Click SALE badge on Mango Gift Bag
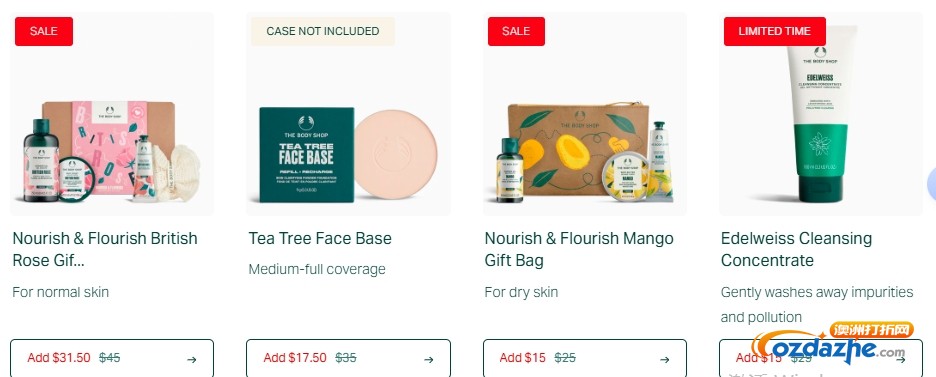Image resolution: width=936 pixels, height=377 pixels. pos(516,32)
